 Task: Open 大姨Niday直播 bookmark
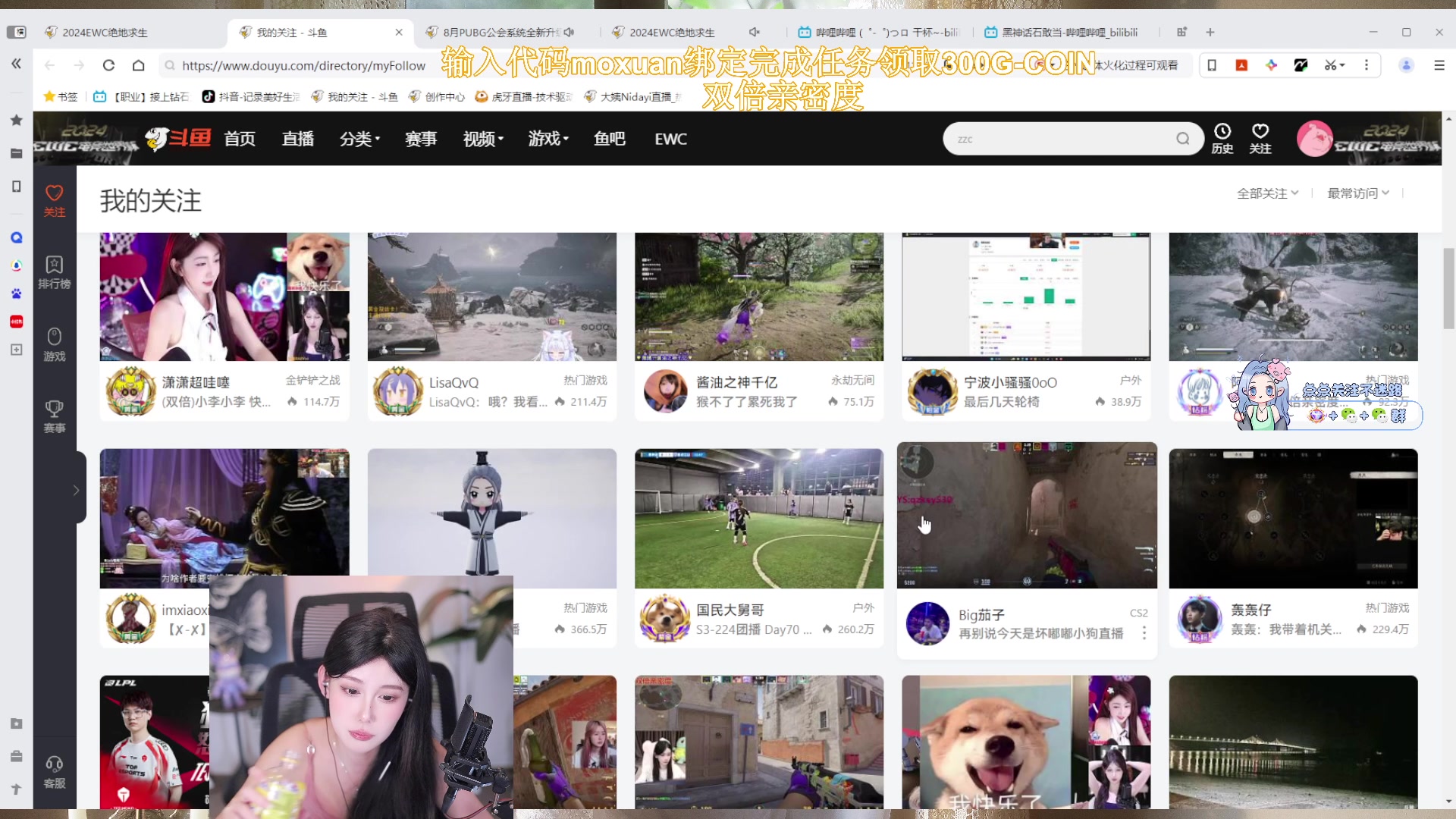[x=632, y=96]
